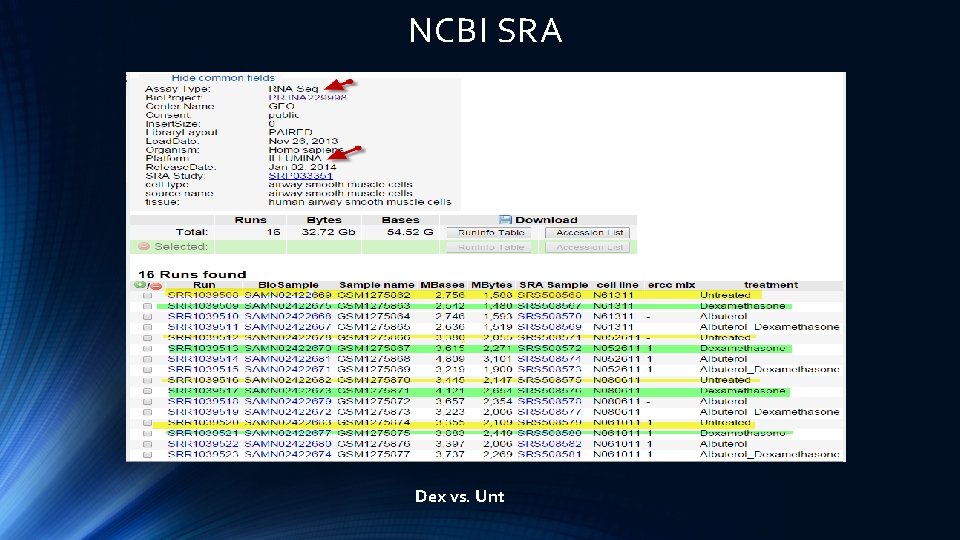
Task: Select the checkbox for run SRR1039511
Action: pos(148,327)
